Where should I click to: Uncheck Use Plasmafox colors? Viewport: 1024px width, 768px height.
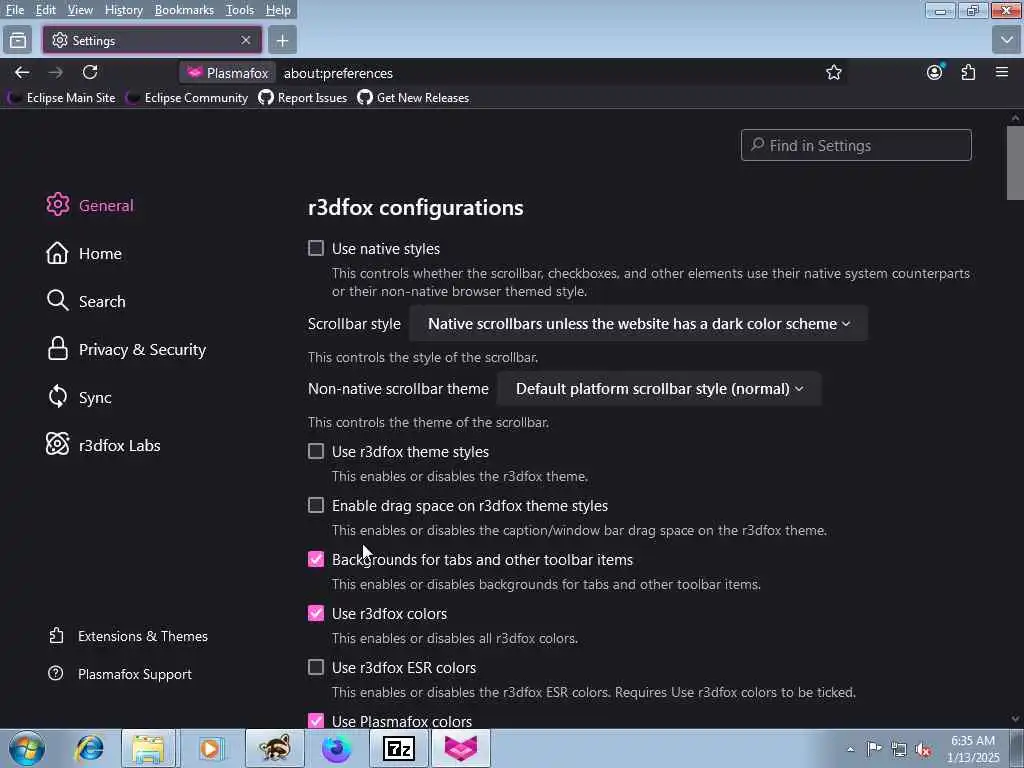click(x=316, y=720)
